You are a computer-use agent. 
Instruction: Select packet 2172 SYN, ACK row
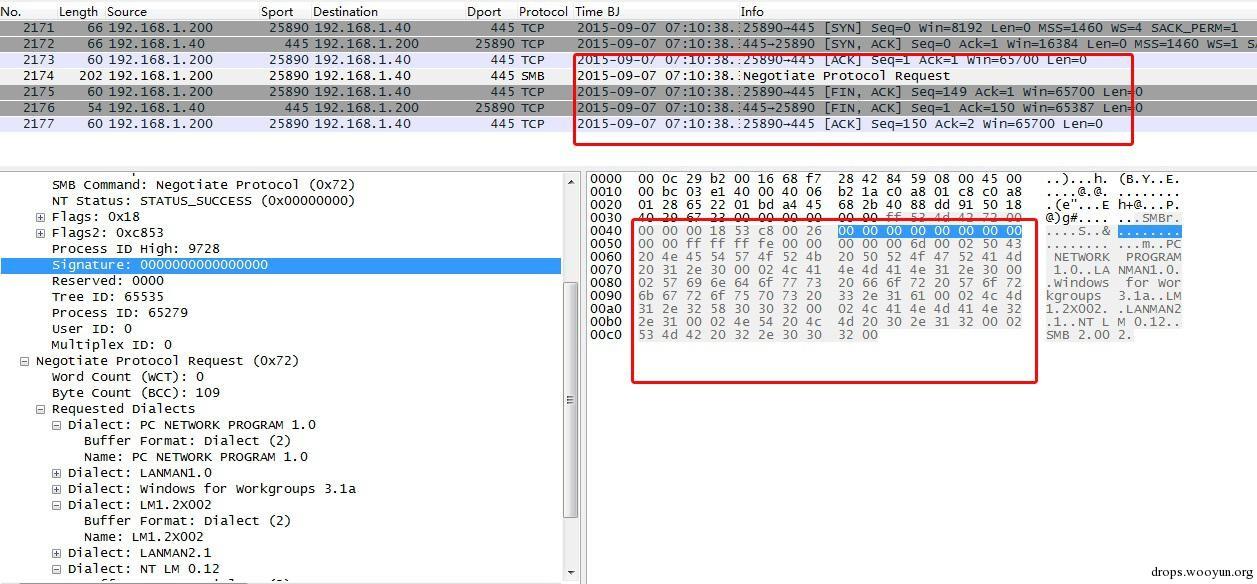click(628, 44)
